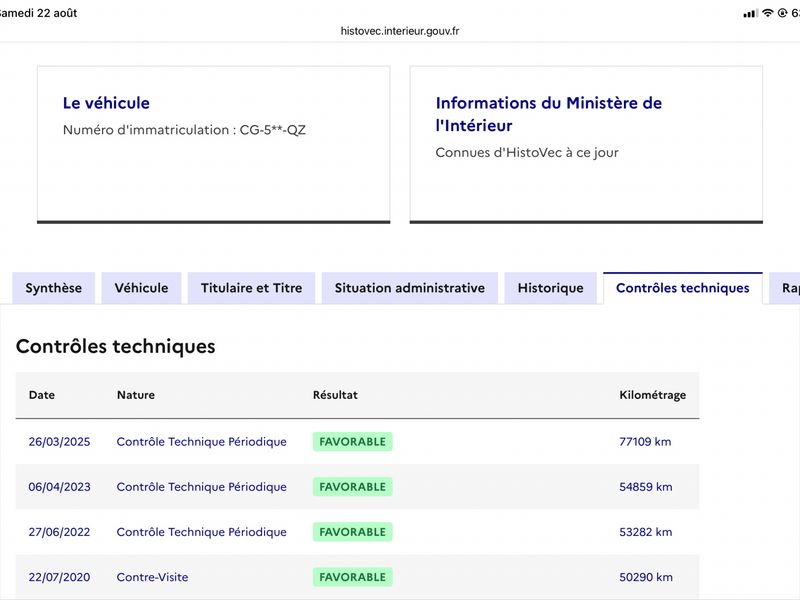Click the Le véhicule card heading
800x600 pixels.
tap(106, 103)
